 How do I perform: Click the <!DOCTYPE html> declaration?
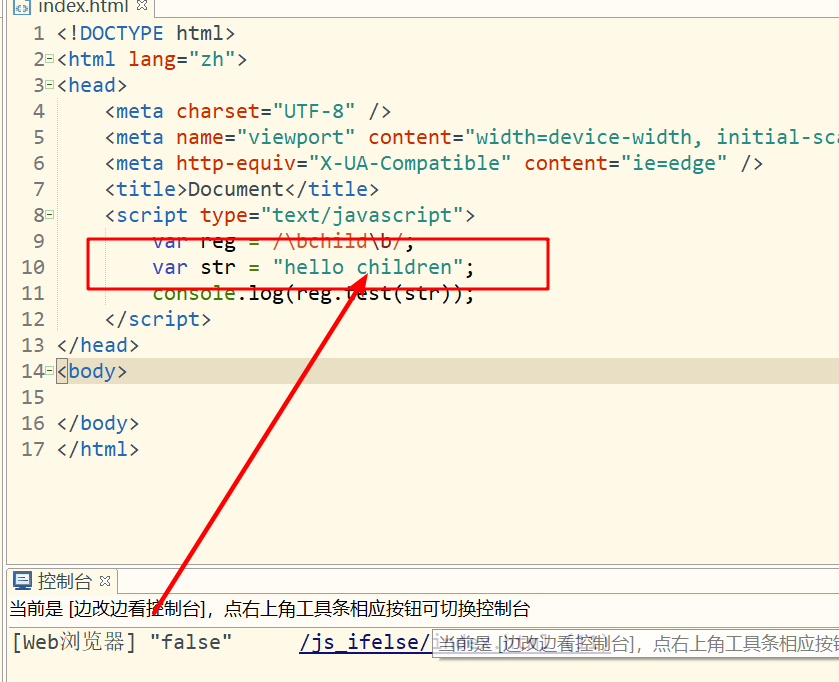(146, 33)
